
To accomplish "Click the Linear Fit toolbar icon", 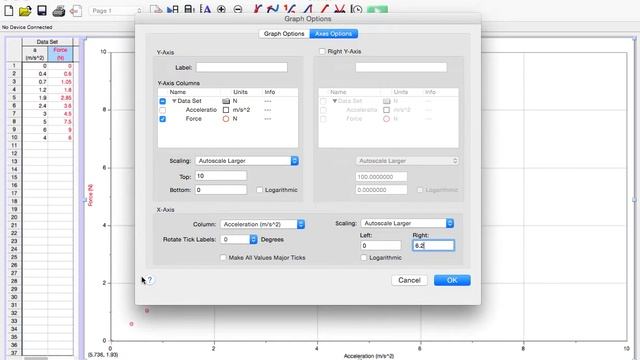I will 324,9.
